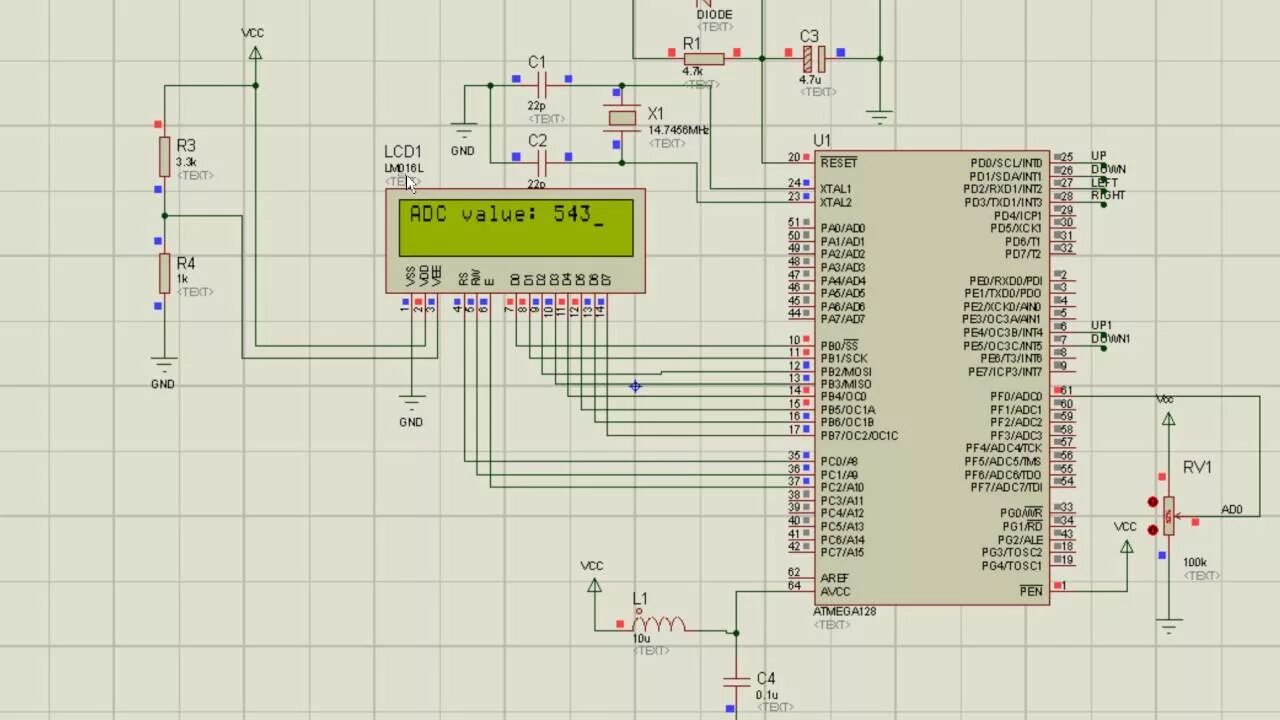Click the 4.7k value of R1
The width and height of the screenshot is (1280, 720).
tap(692, 71)
